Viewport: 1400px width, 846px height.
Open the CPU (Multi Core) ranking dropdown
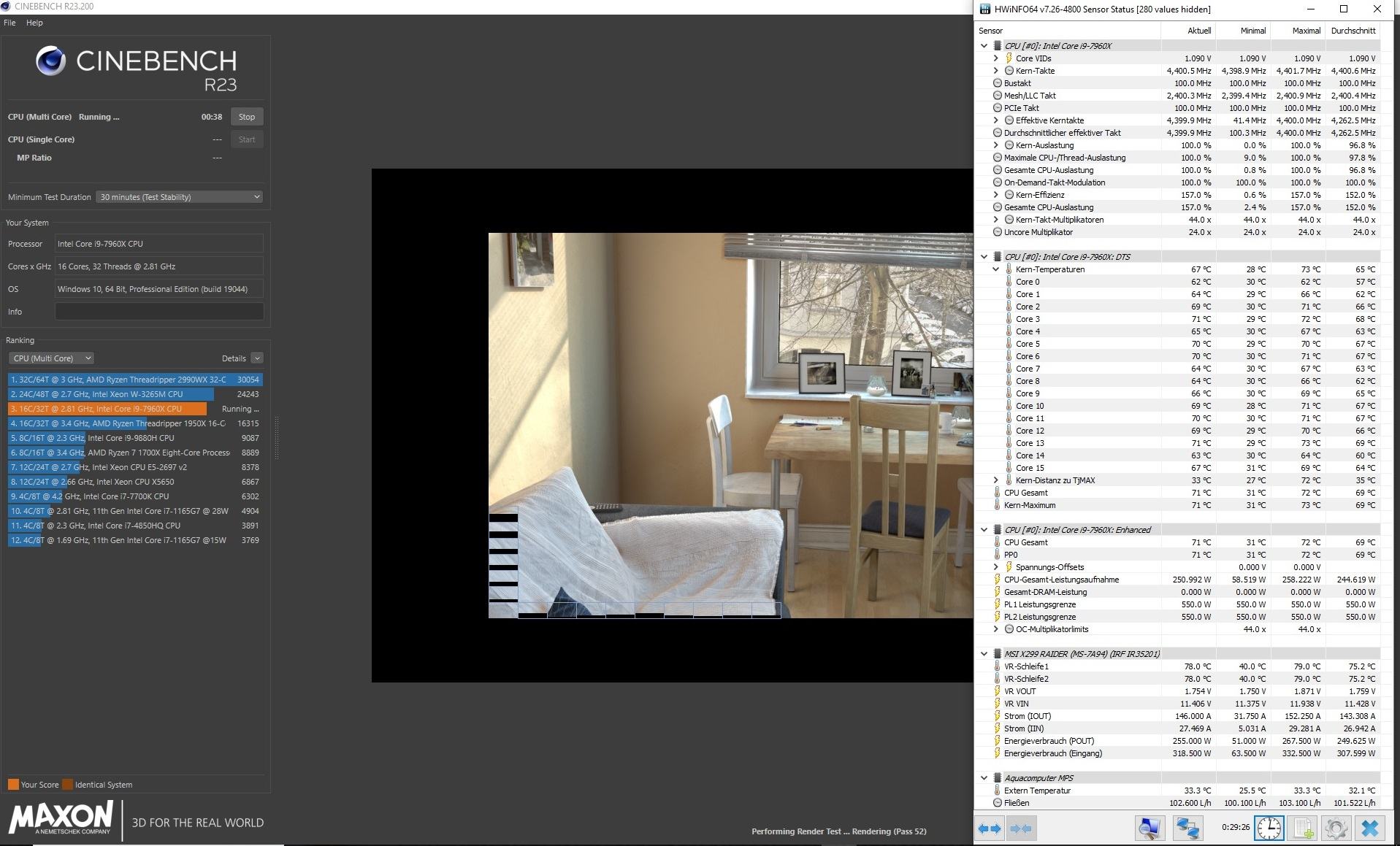pos(51,358)
